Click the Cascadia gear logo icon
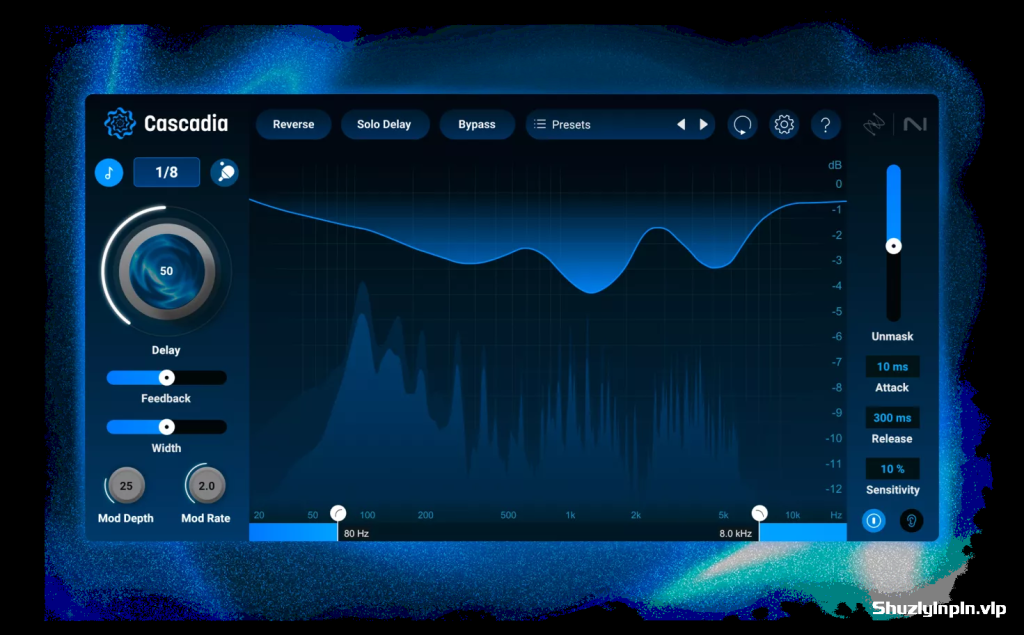 120,123
